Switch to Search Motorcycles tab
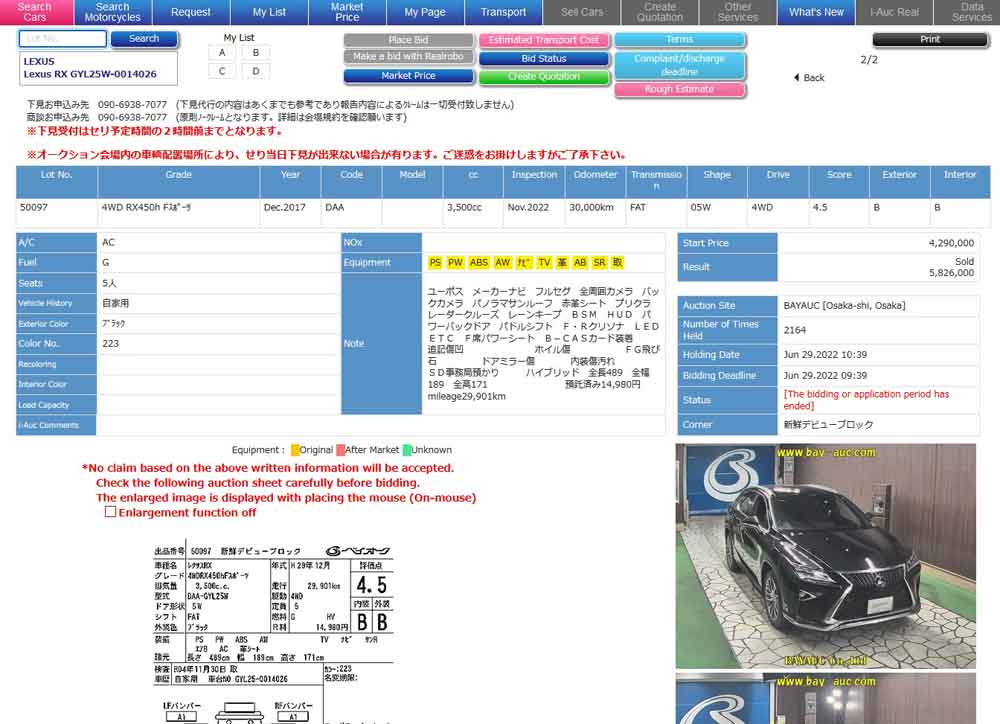Screen dimensions: 1000x724 pyautogui.click(x=113, y=12)
